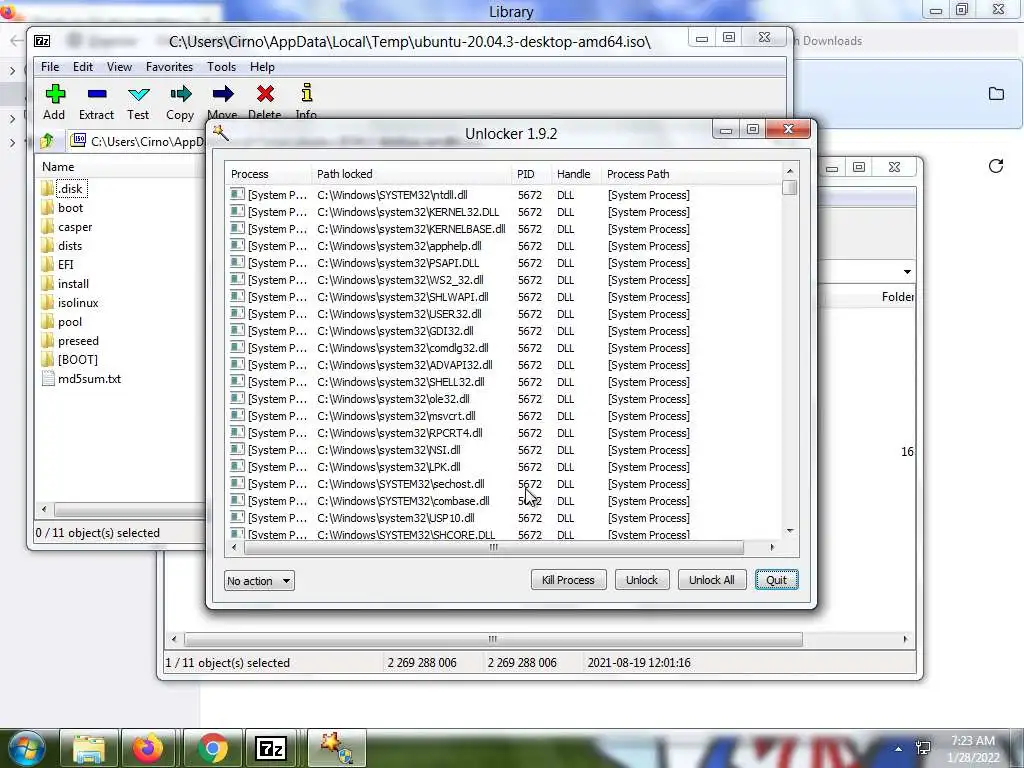This screenshot has height=768, width=1024.
Task: Click Unlocker vertical scrollbar thumb
Action: [x=790, y=188]
